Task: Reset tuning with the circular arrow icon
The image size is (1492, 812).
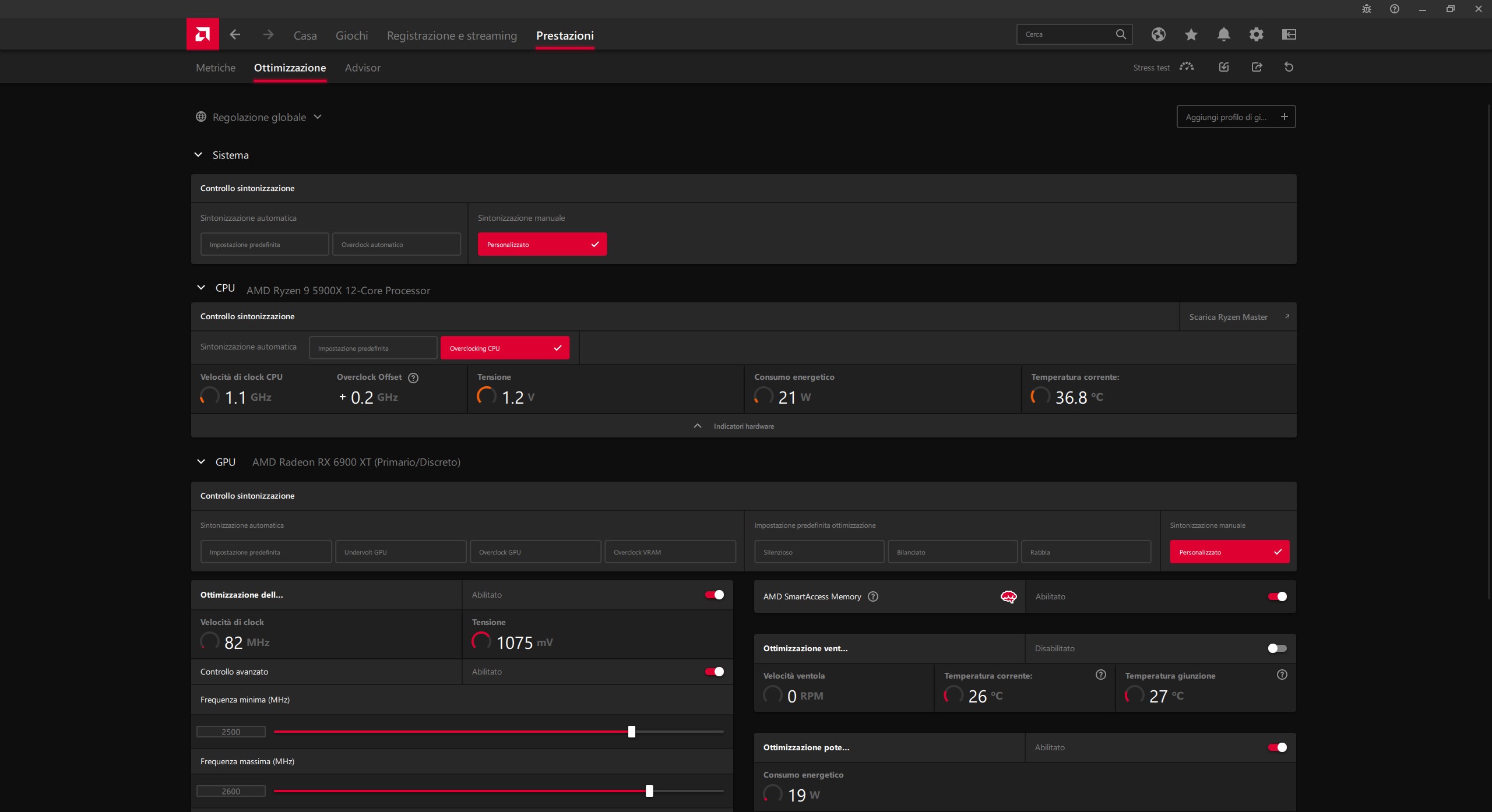Action: [1289, 67]
